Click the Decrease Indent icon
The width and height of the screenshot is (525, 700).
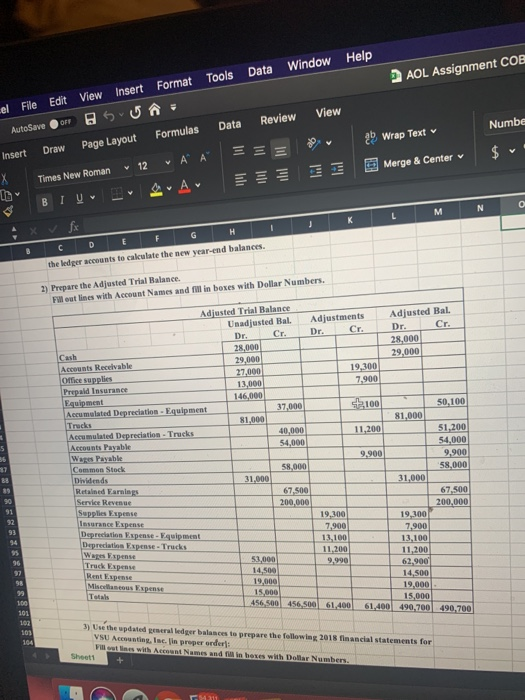tap(316, 171)
